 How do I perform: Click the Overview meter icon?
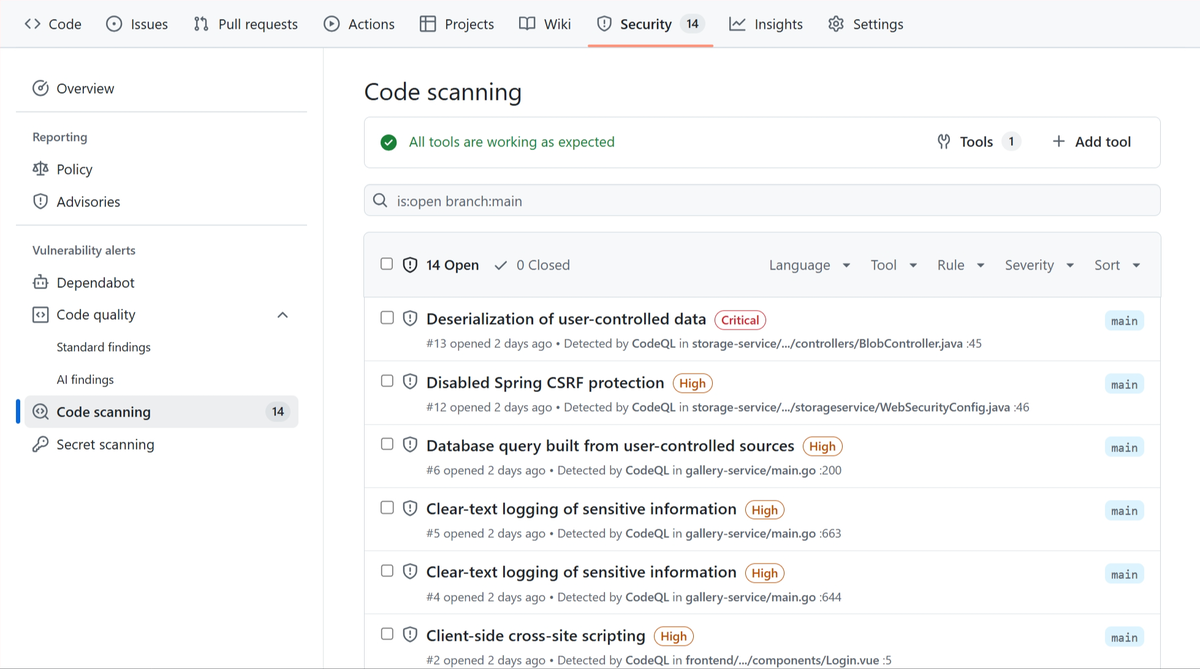click(x=40, y=88)
